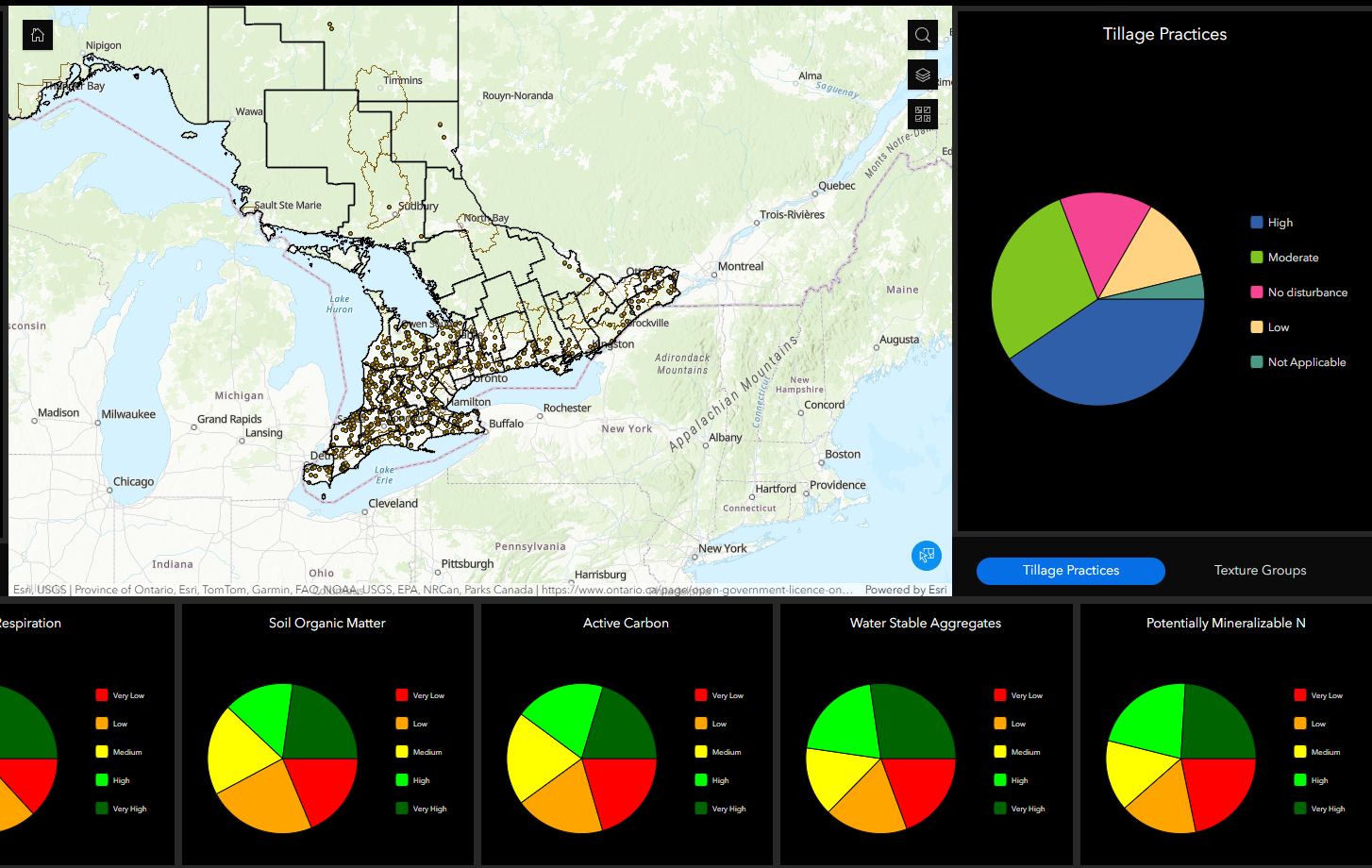Select the Tillage Practices tab

pyautogui.click(x=1070, y=571)
